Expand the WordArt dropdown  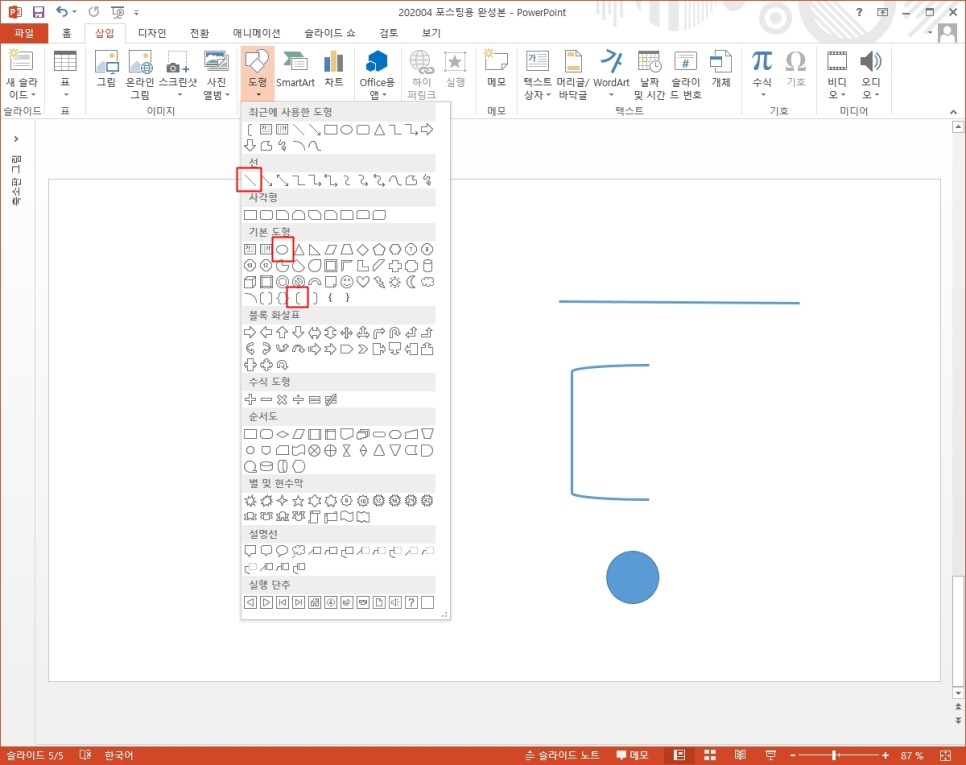(611, 94)
